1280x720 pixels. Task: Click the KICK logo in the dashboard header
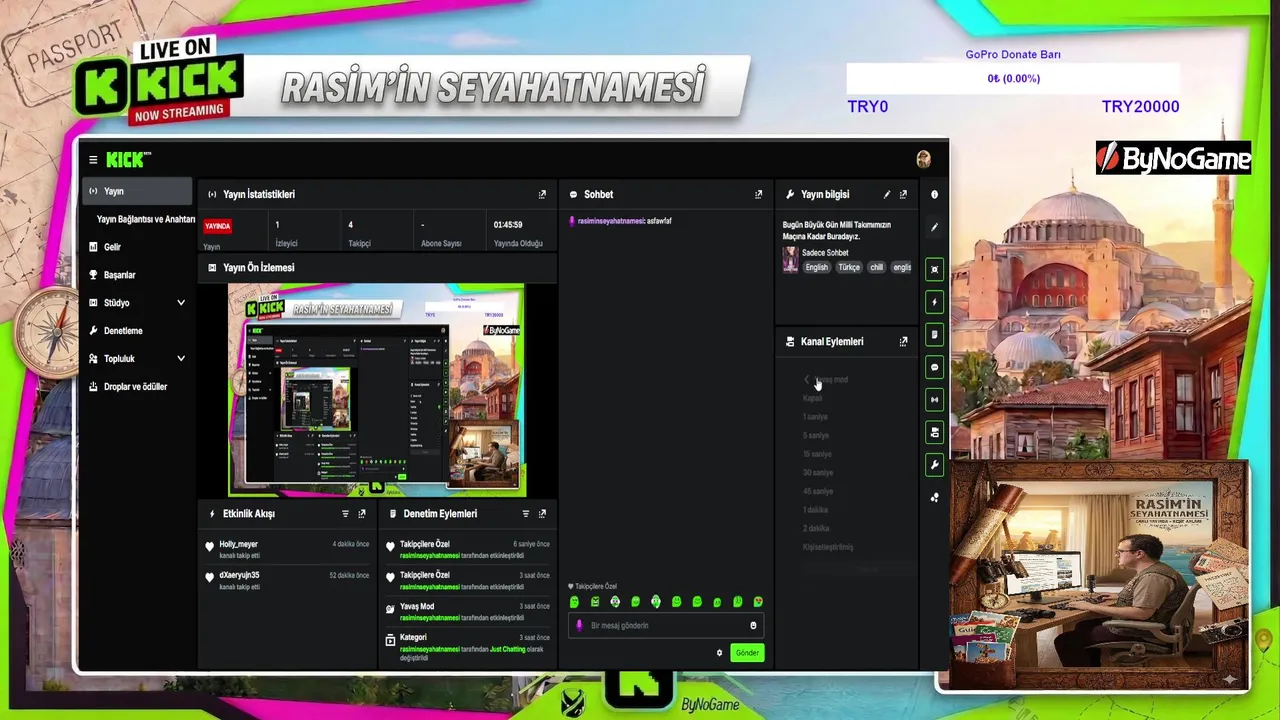[128, 160]
